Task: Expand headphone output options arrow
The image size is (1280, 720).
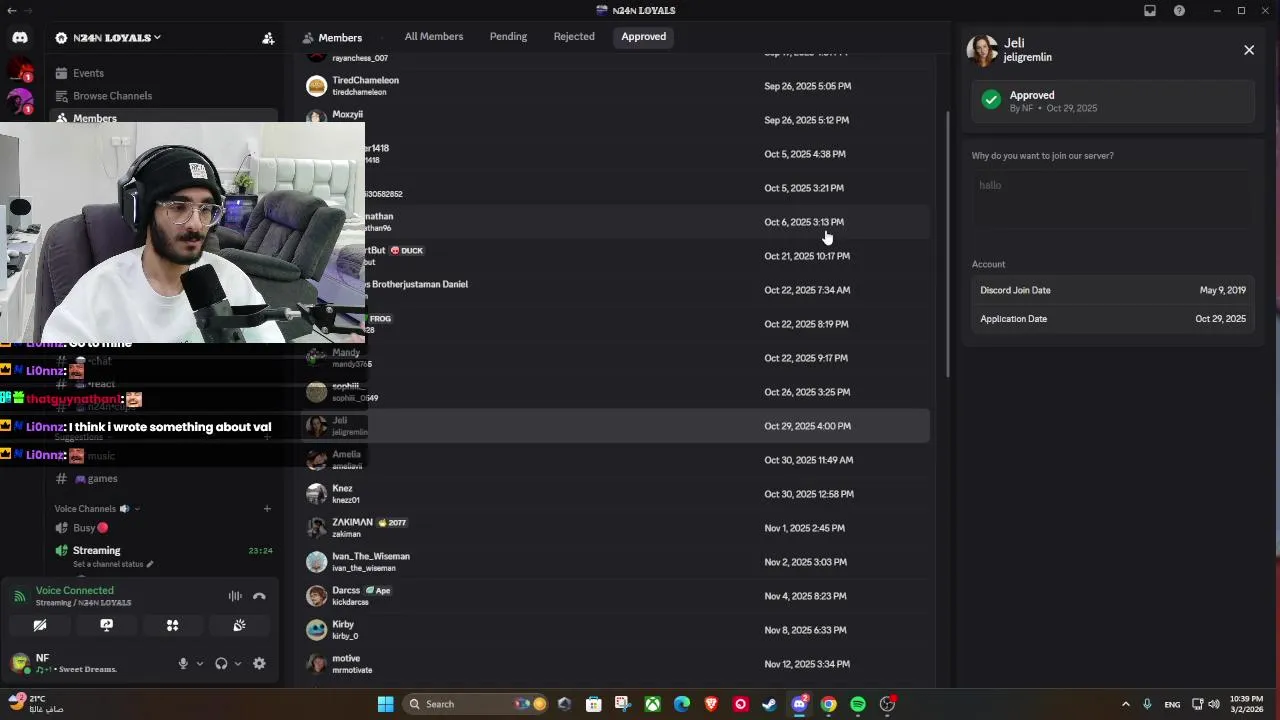Action: 237,664
